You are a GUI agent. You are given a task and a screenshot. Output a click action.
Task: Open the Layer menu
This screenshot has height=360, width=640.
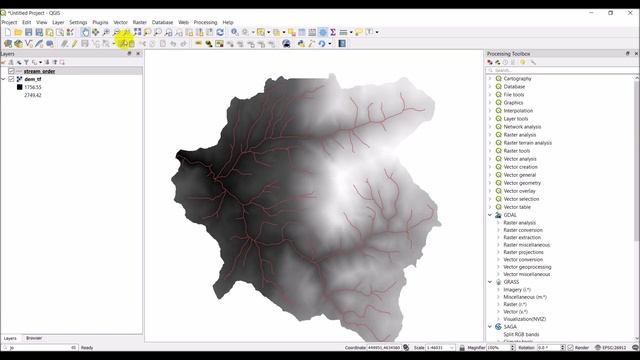58,22
